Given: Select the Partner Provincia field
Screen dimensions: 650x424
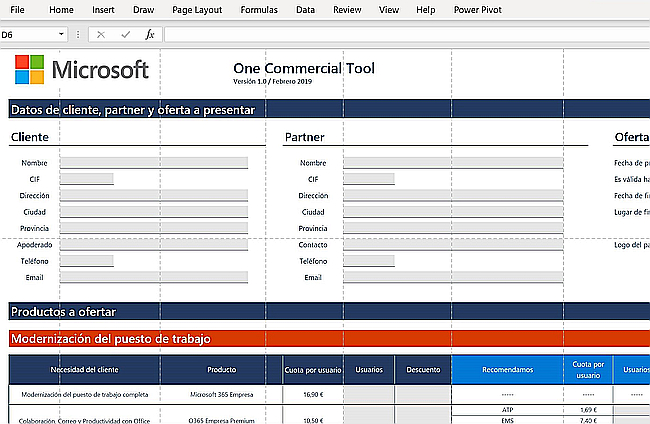Looking at the screenshot, I should pos(453,228).
